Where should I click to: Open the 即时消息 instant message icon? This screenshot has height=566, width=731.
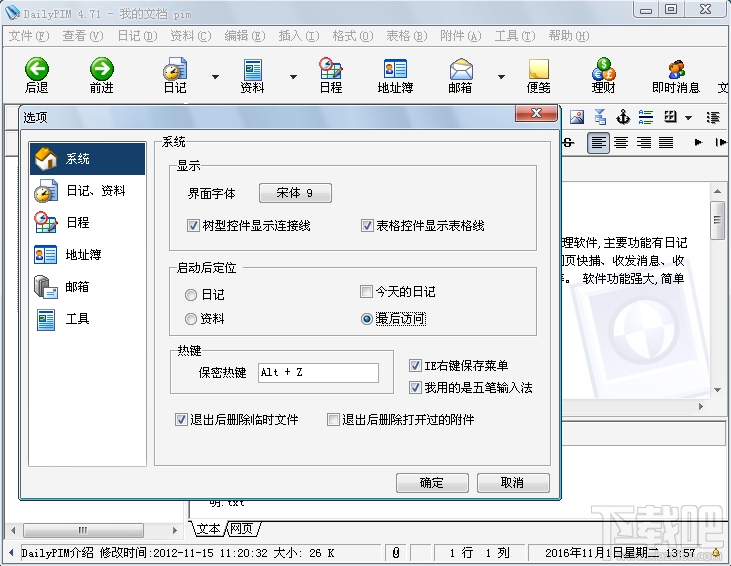click(x=676, y=69)
